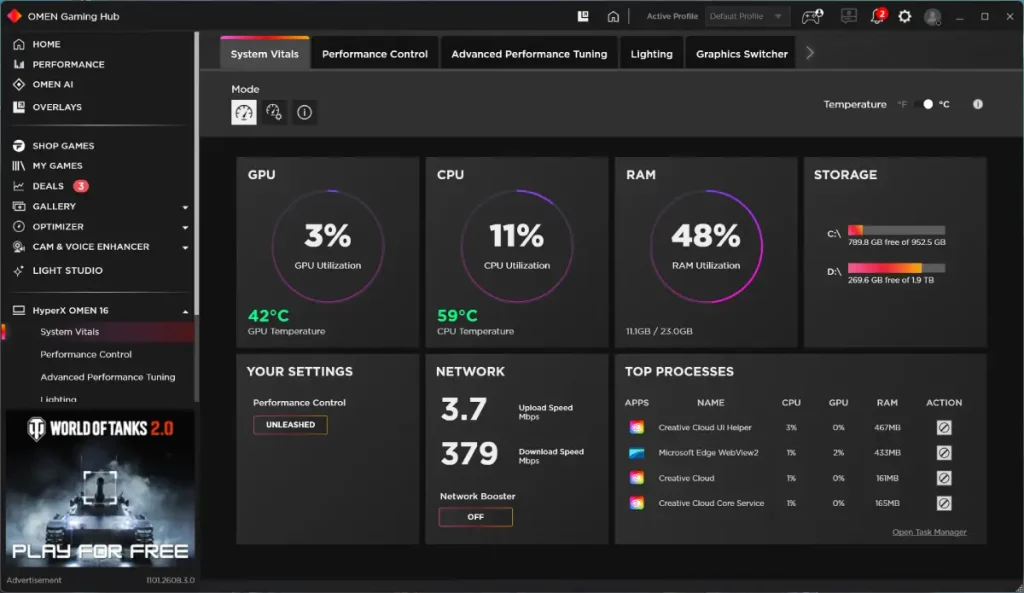The height and width of the screenshot is (593, 1024).
Task: Click the settings gear icon
Action: [x=904, y=16]
